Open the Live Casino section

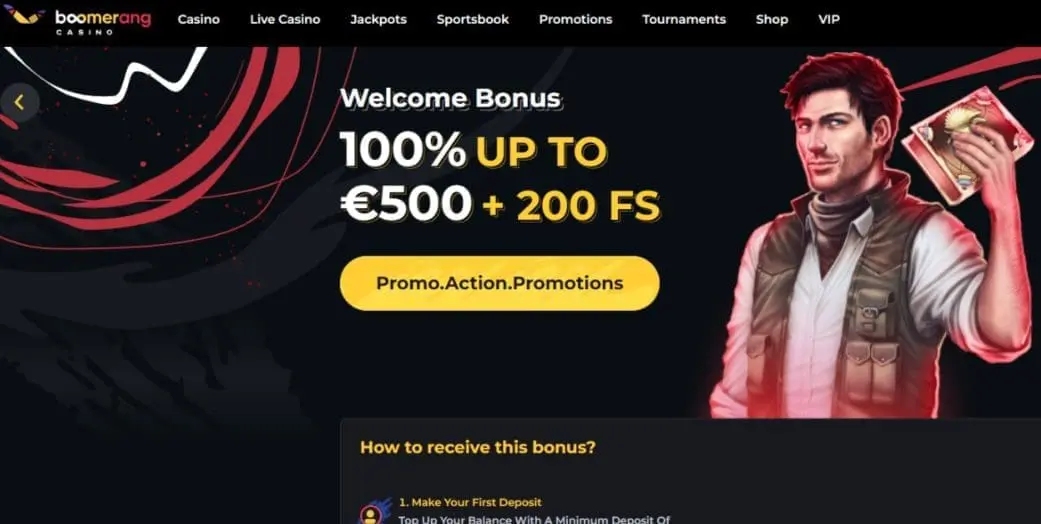tap(285, 20)
